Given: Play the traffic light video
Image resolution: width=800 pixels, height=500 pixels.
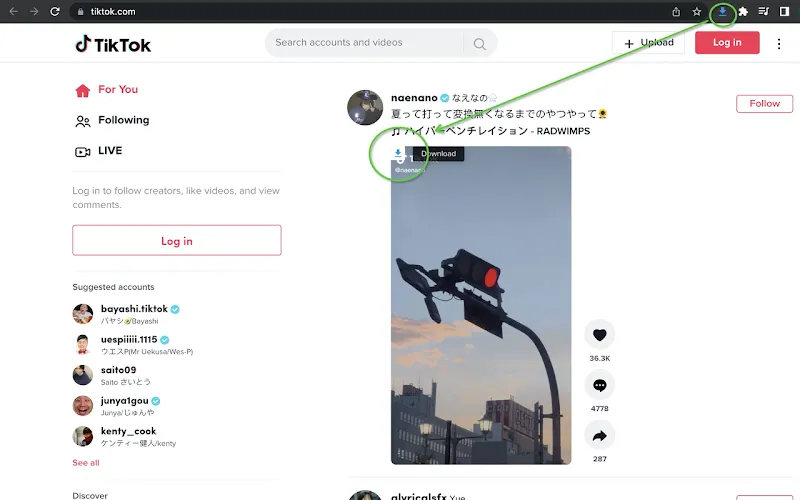Looking at the screenshot, I should coord(481,305).
